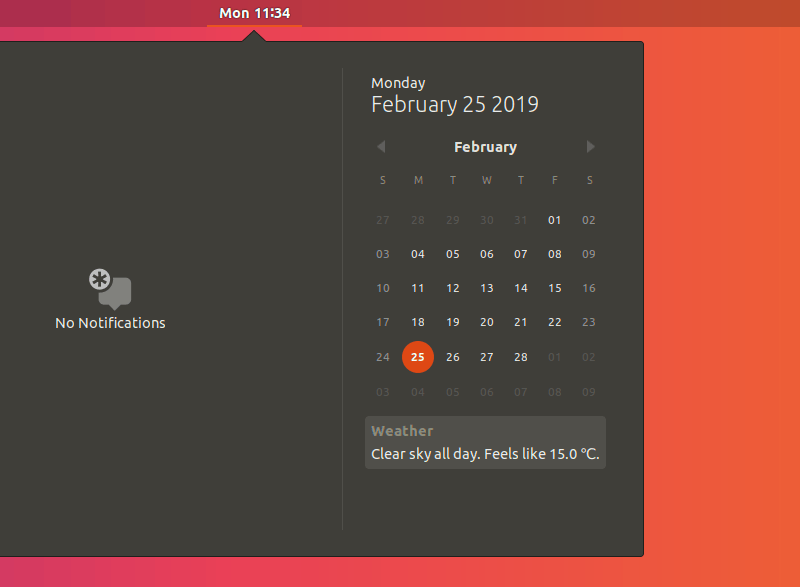The width and height of the screenshot is (800, 587).
Task: Select Thursday February 14 in calendar
Action: (x=520, y=288)
